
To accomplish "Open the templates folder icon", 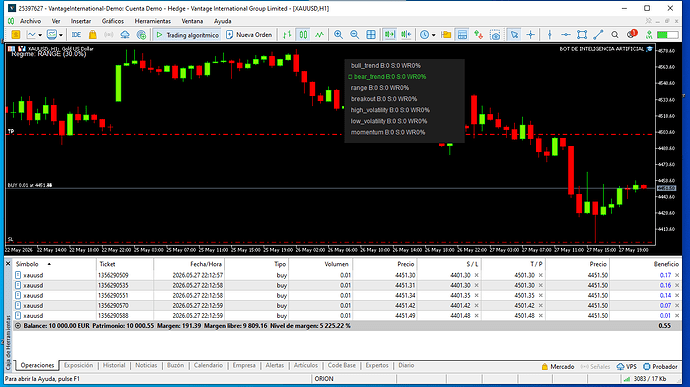I will tap(446, 34).
